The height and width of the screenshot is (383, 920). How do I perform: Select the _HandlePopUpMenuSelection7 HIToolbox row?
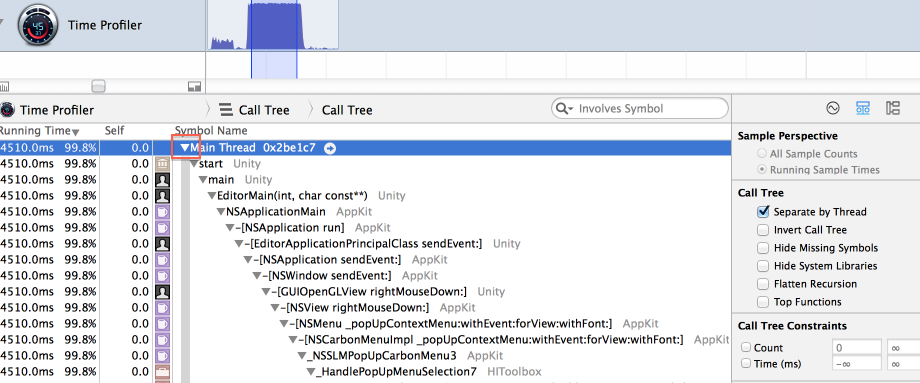click(366, 372)
